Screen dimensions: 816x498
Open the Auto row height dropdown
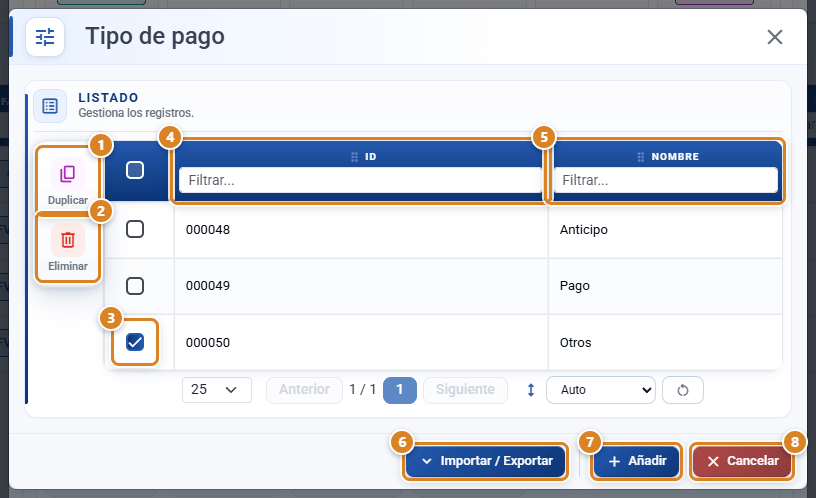pyautogui.click(x=601, y=390)
